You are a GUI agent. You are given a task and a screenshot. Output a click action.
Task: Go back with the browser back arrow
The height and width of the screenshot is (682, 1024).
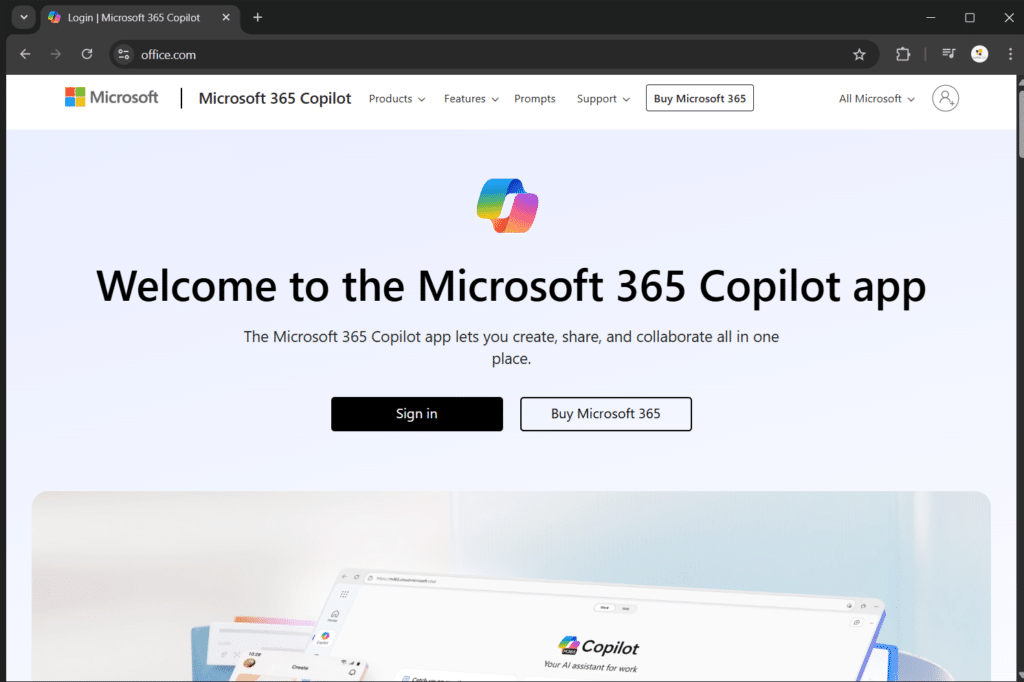point(25,55)
